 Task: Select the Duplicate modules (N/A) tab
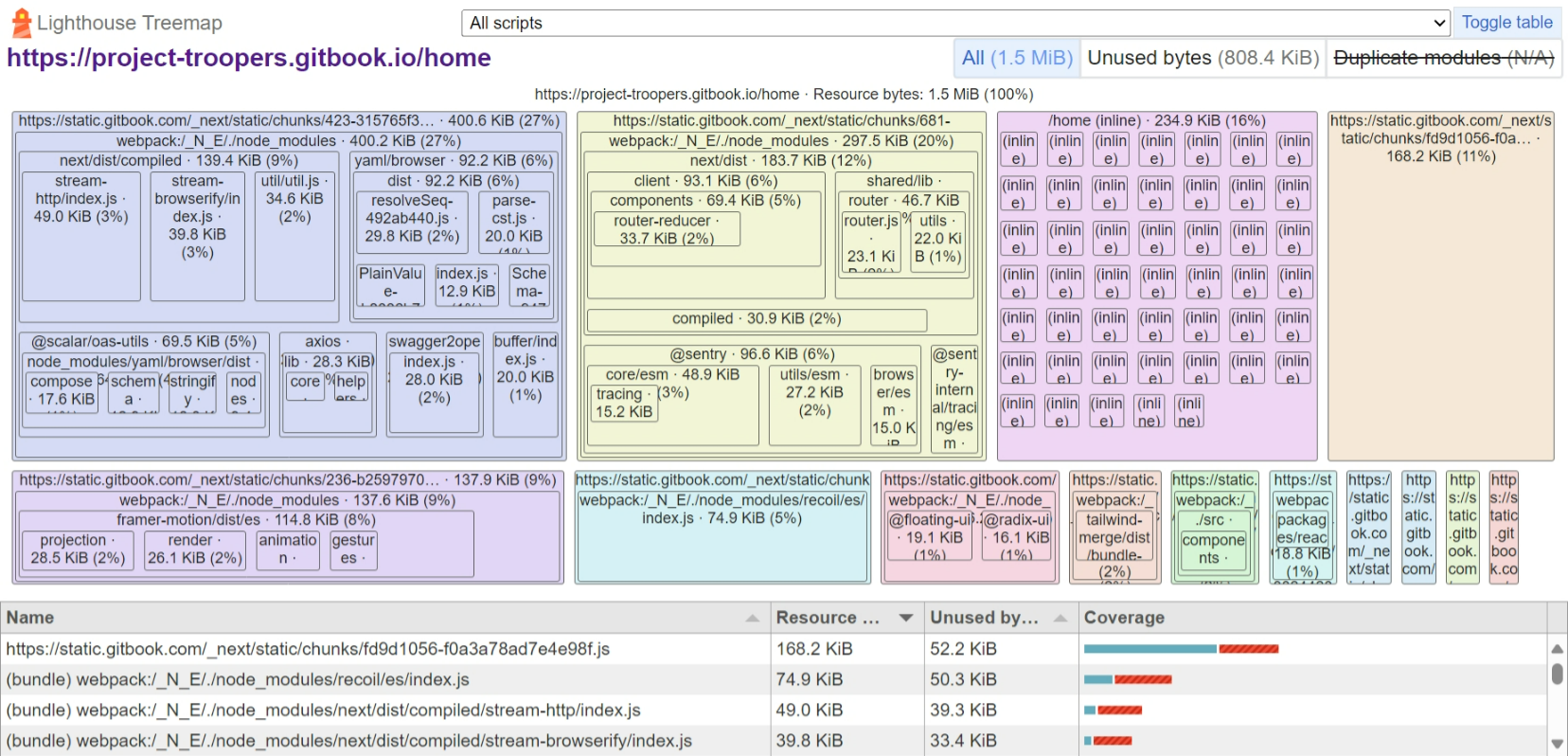click(x=1443, y=58)
